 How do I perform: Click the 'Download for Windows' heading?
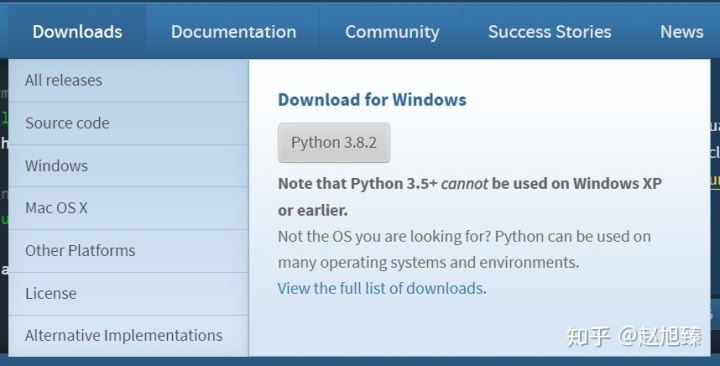(372, 100)
